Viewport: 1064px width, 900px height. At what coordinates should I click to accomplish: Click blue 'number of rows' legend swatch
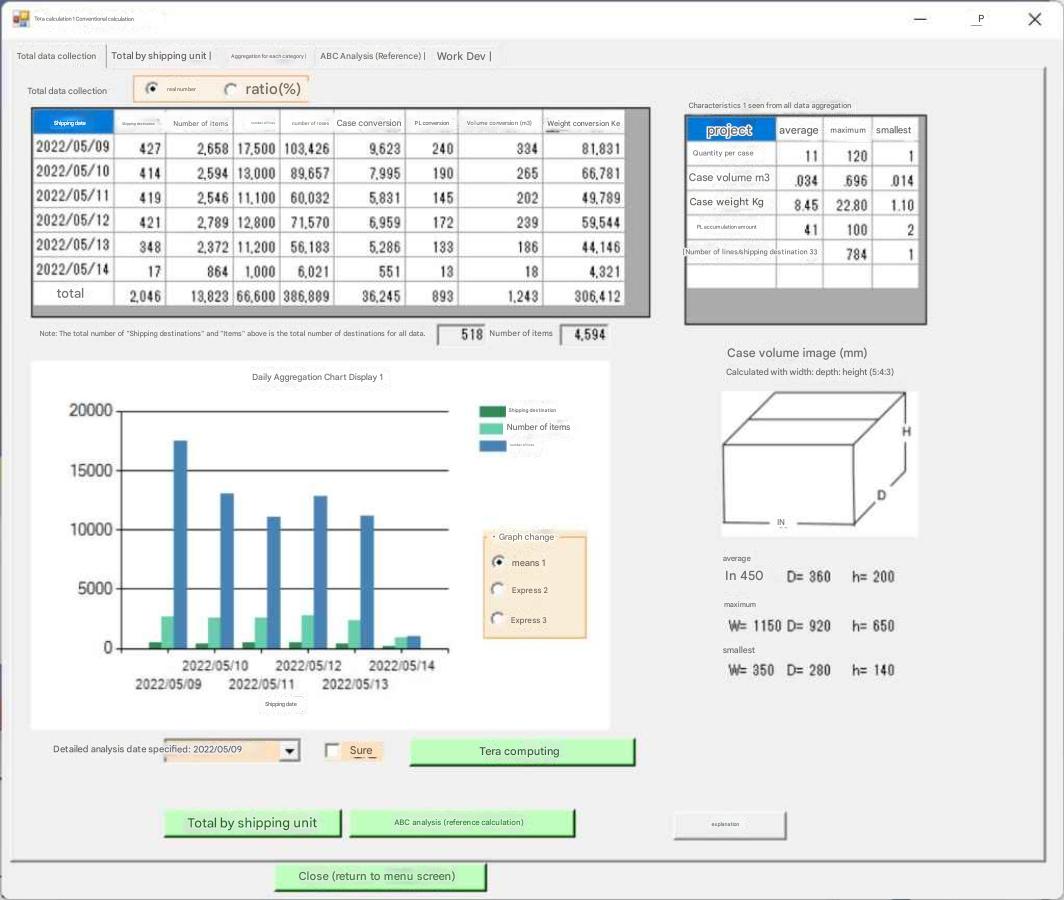pos(492,445)
